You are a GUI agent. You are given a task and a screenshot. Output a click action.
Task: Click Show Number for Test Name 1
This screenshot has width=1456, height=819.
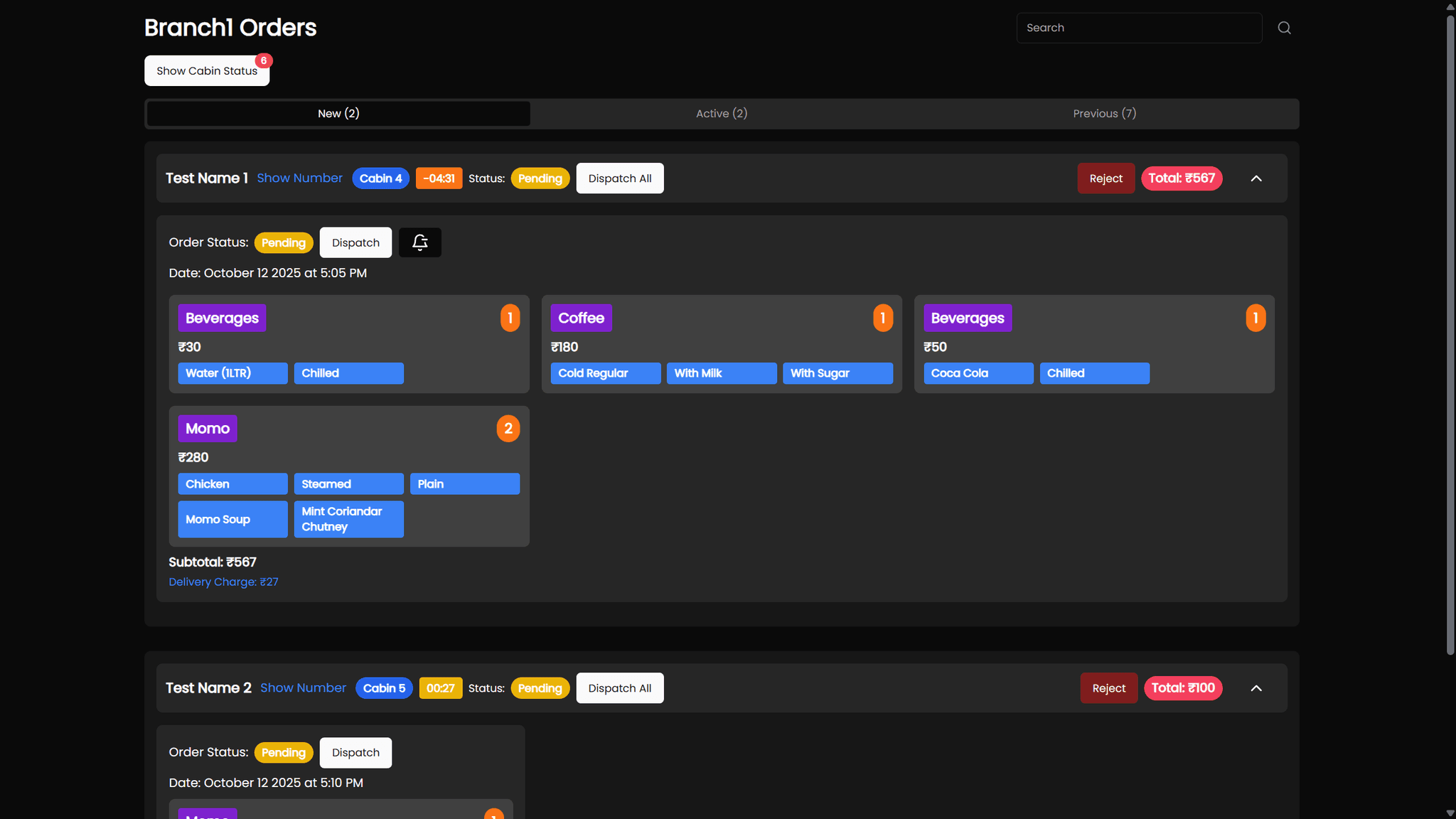pyautogui.click(x=299, y=178)
